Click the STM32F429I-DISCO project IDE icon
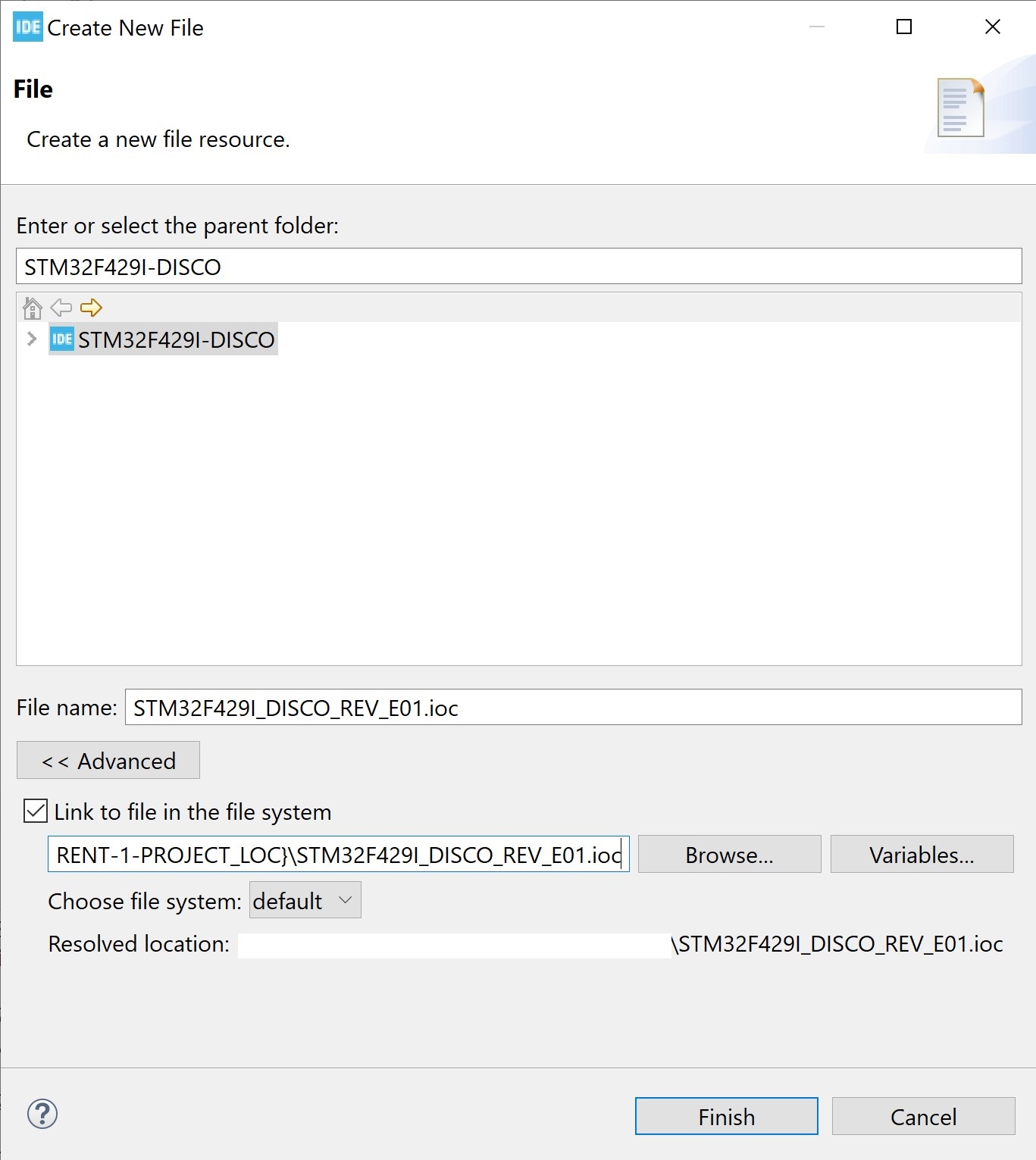 [x=62, y=339]
